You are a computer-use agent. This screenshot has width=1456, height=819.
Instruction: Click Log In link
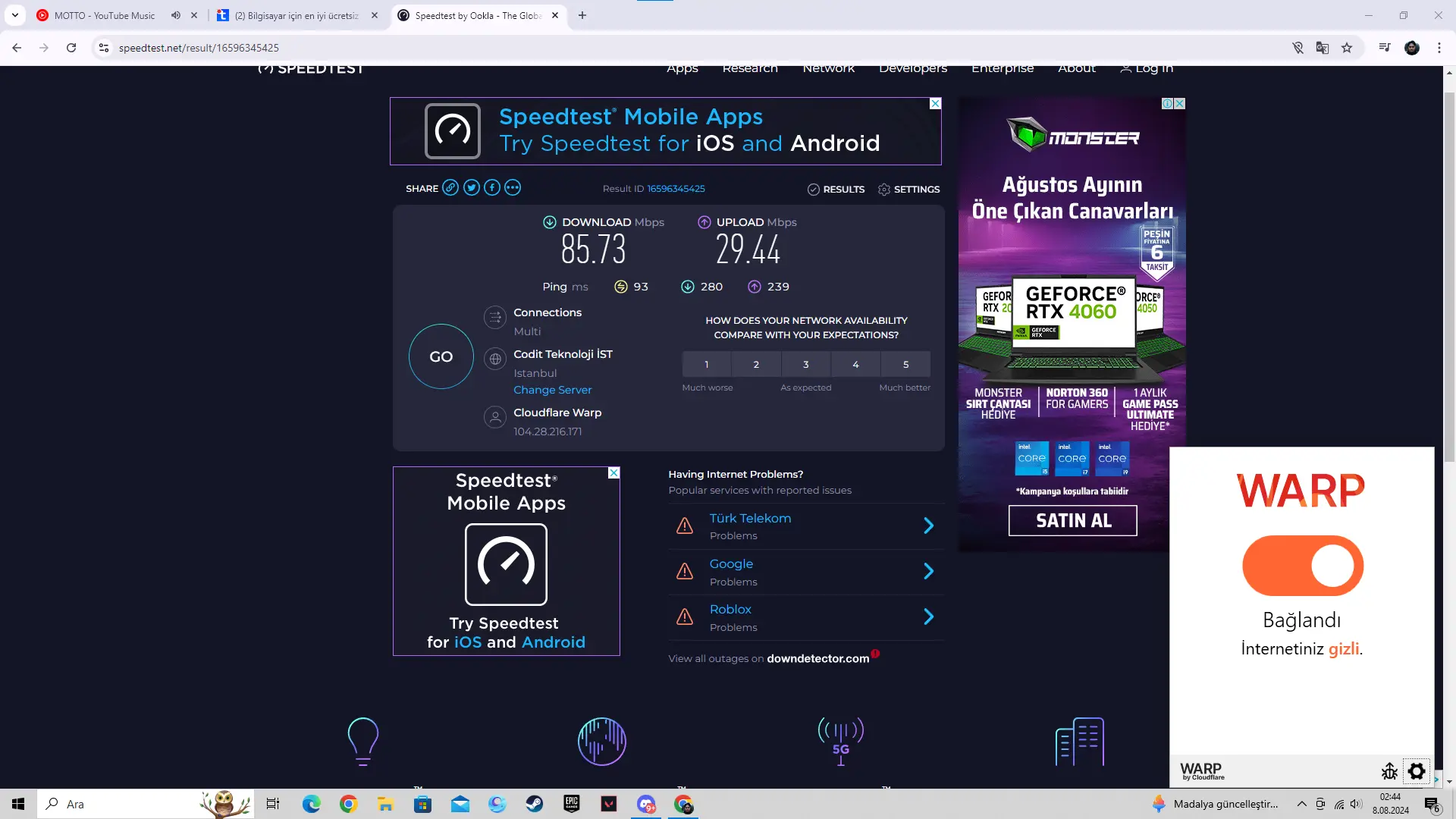point(1147,68)
